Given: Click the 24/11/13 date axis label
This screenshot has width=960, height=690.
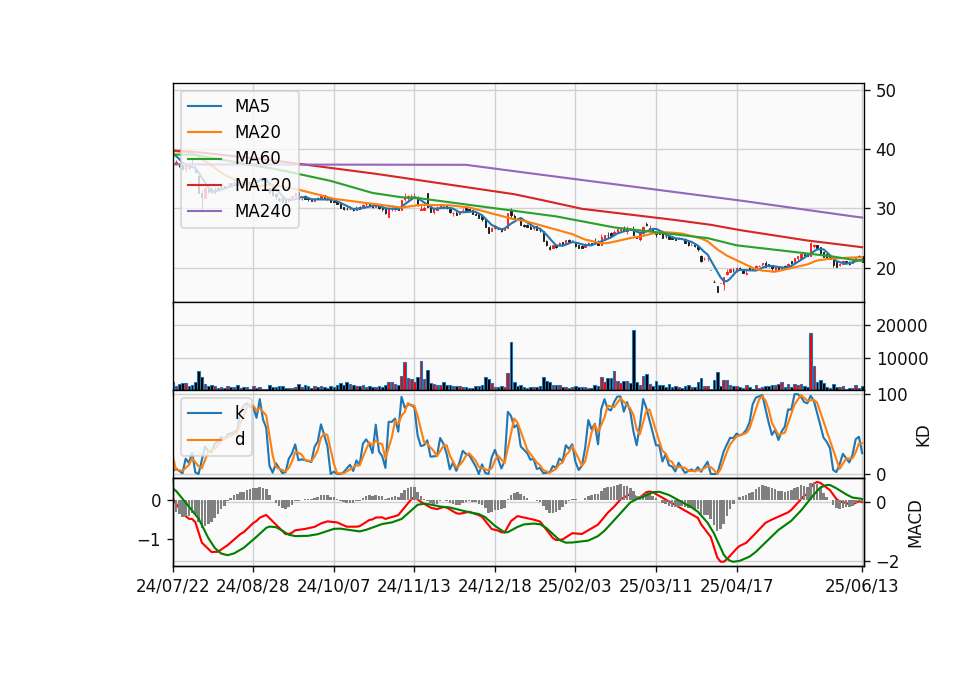Looking at the screenshot, I should pyautogui.click(x=414, y=586).
